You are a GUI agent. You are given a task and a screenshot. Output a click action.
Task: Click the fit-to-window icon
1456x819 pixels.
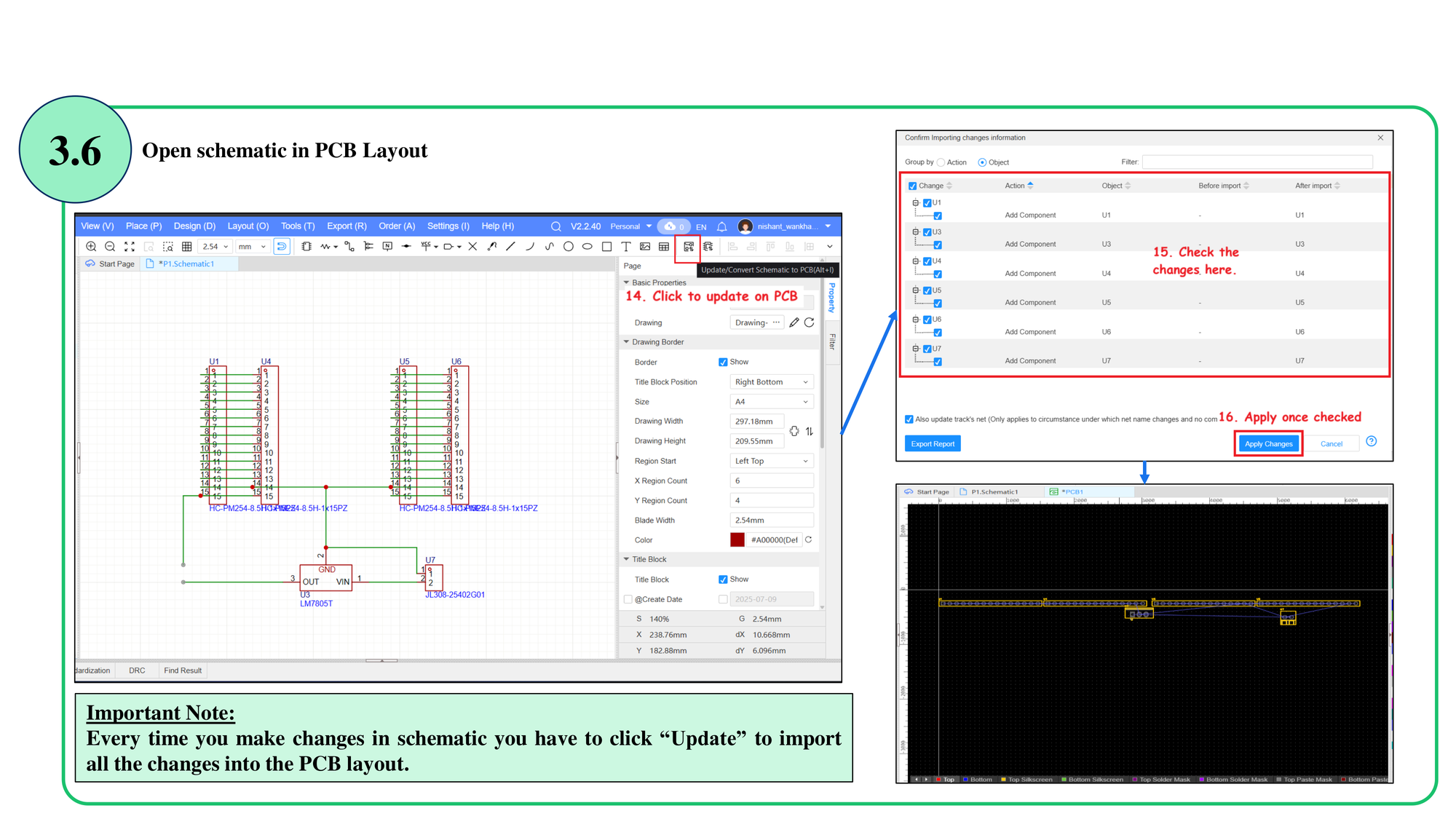130,247
